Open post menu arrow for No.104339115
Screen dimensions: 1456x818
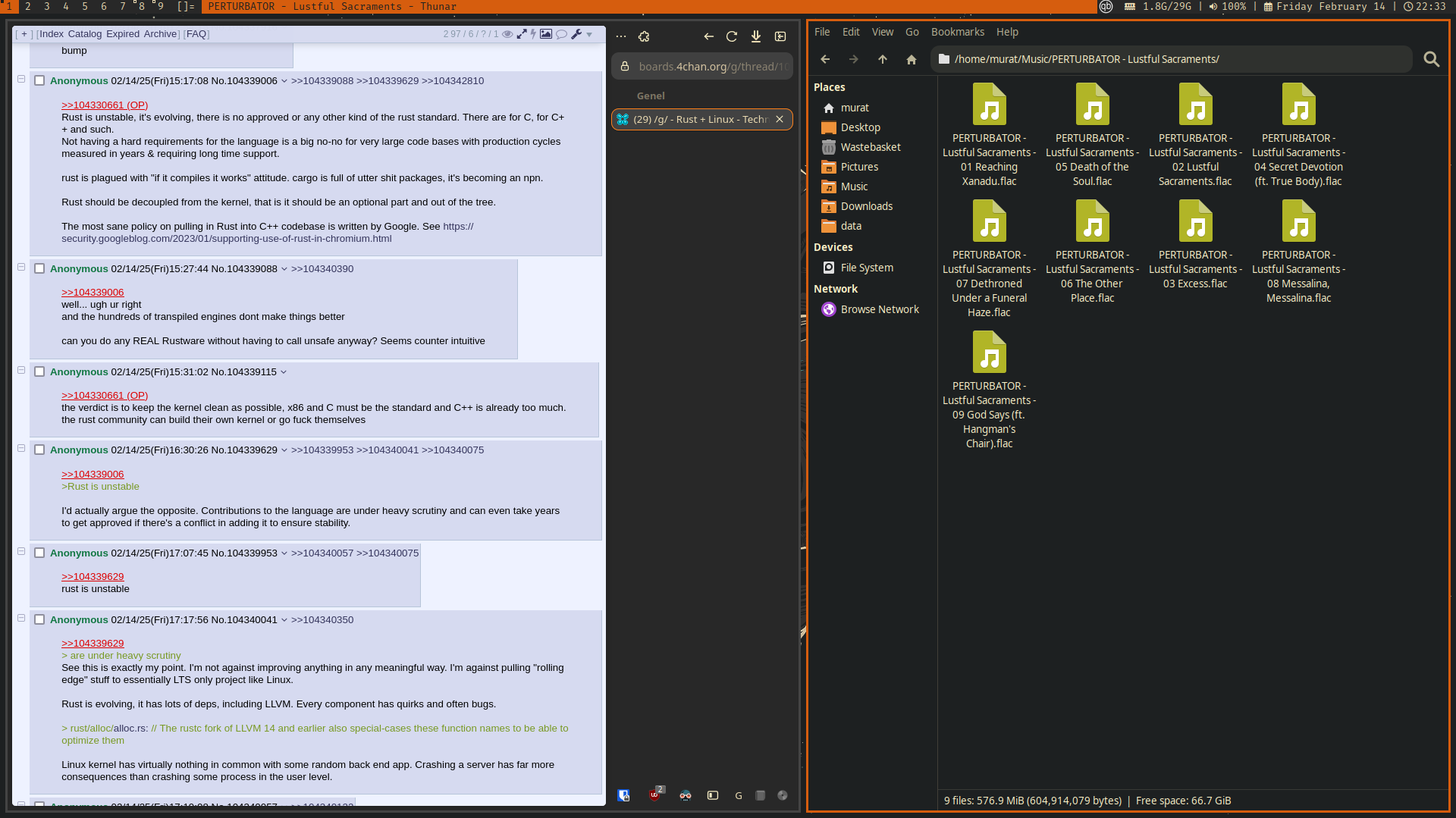coord(284,372)
